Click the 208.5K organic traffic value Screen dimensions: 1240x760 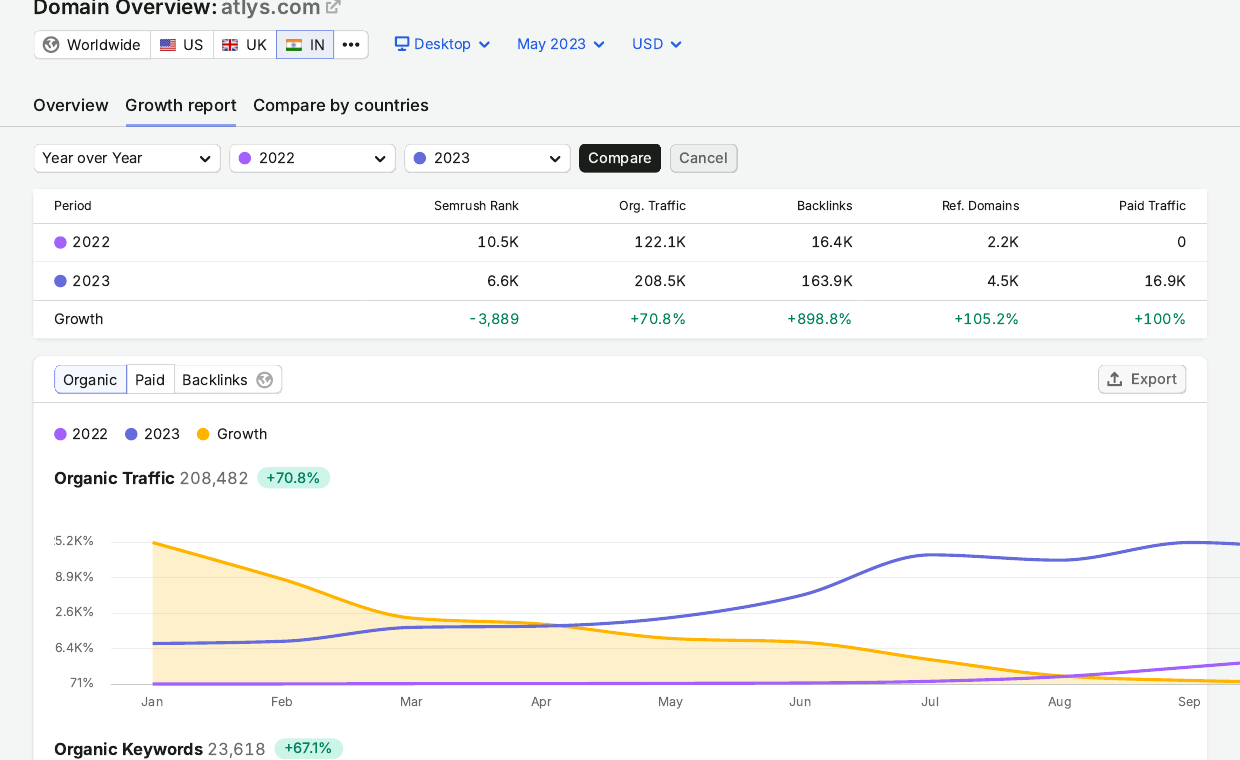pos(660,281)
